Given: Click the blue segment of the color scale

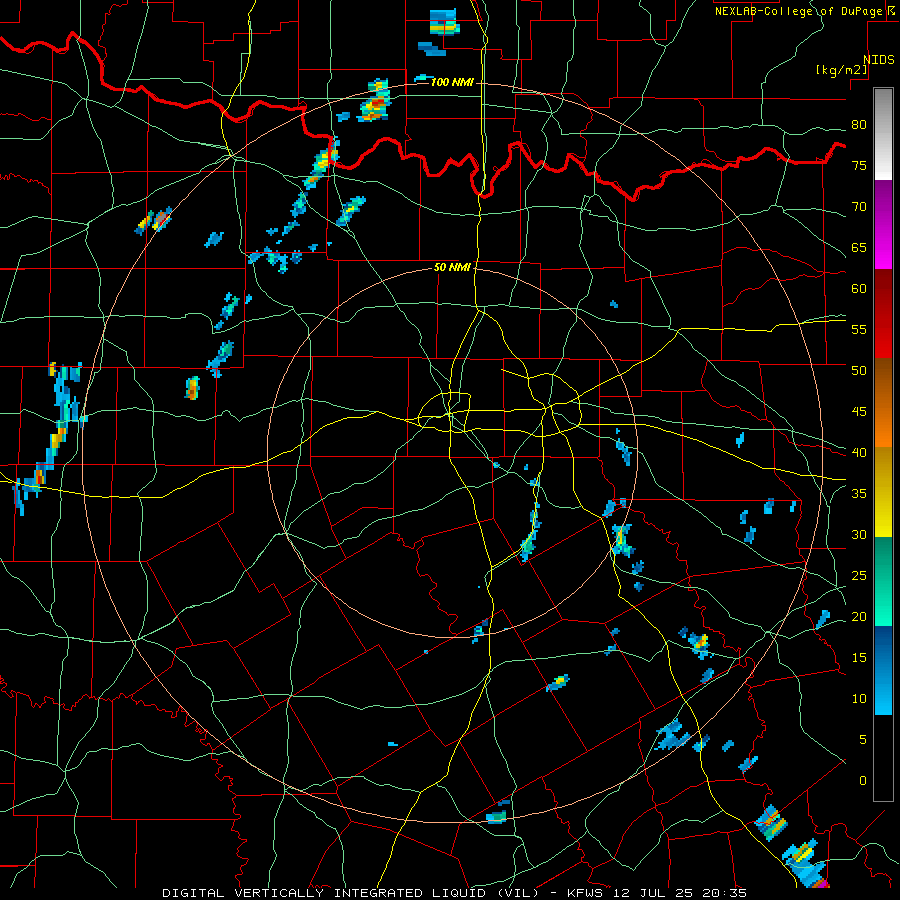Looking at the screenshot, I should tap(883, 670).
